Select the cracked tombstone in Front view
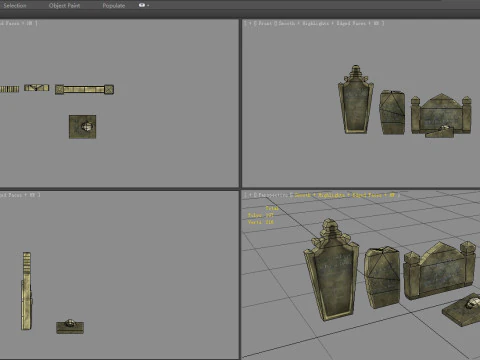480x360 pixels. coord(392,112)
